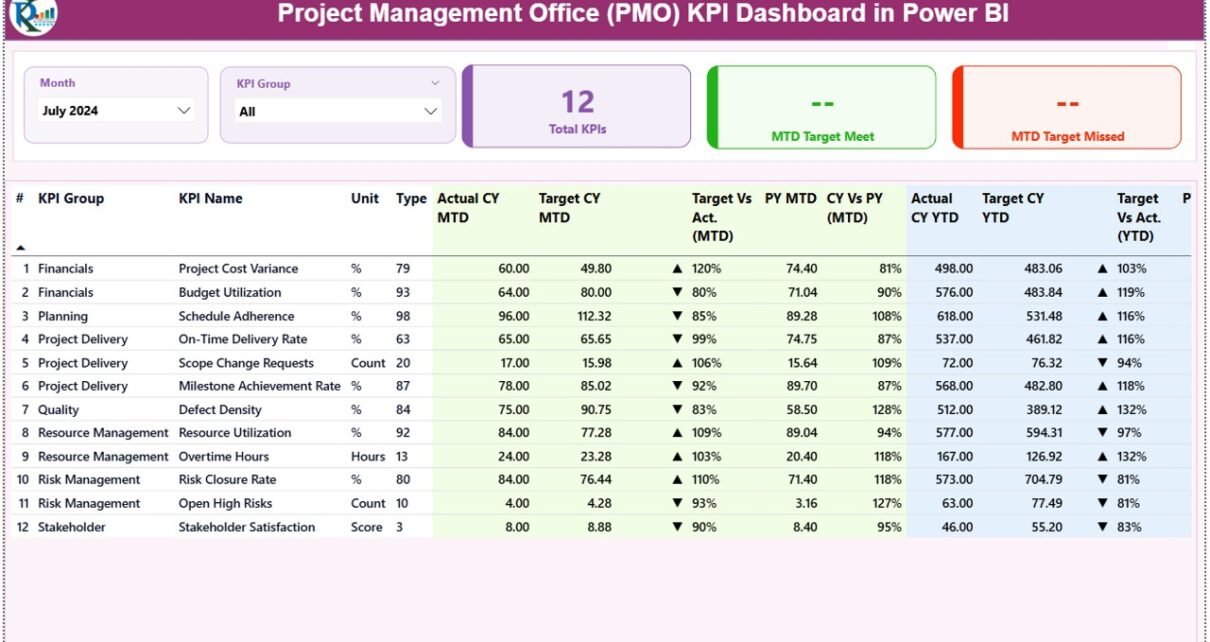Viewport: 1210px width, 642px height.
Task: Click the MTD down arrow for Defect Density
Action: (677, 410)
